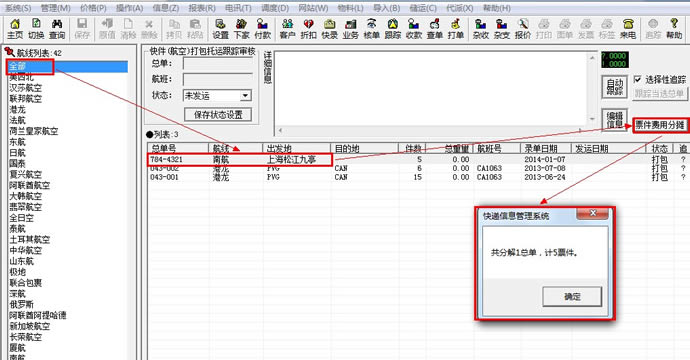Select 荷兰皇家航空 in the airline list

34,131
